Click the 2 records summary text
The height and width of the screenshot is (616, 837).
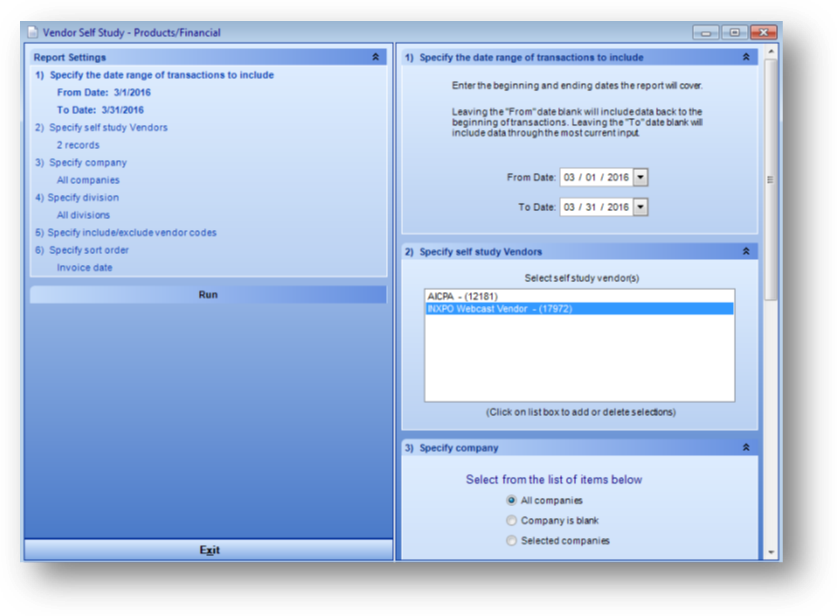click(x=78, y=145)
